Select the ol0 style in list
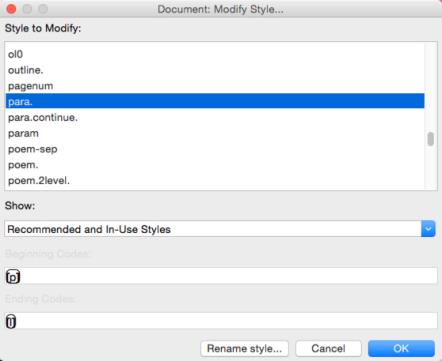 pos(215,54)
